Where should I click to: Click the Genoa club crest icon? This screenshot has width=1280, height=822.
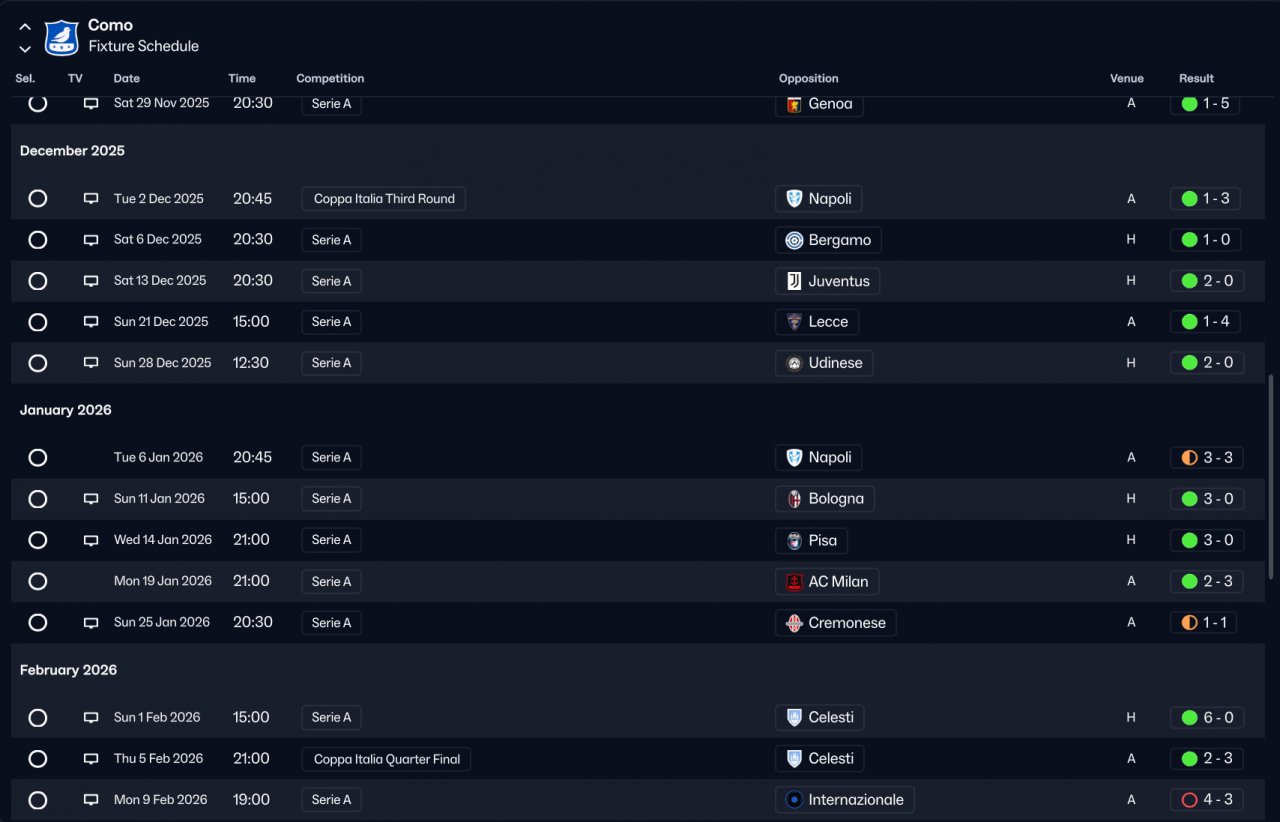pyautogui.click(x=794, y=104)
